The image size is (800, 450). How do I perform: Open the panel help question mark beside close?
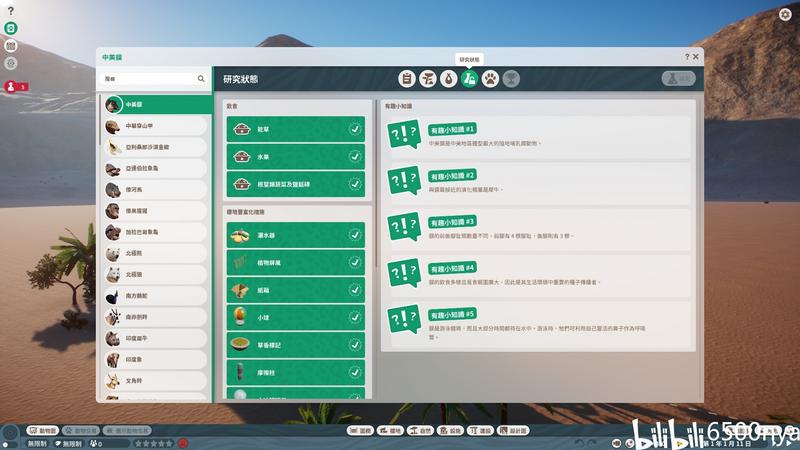(687, 57)
